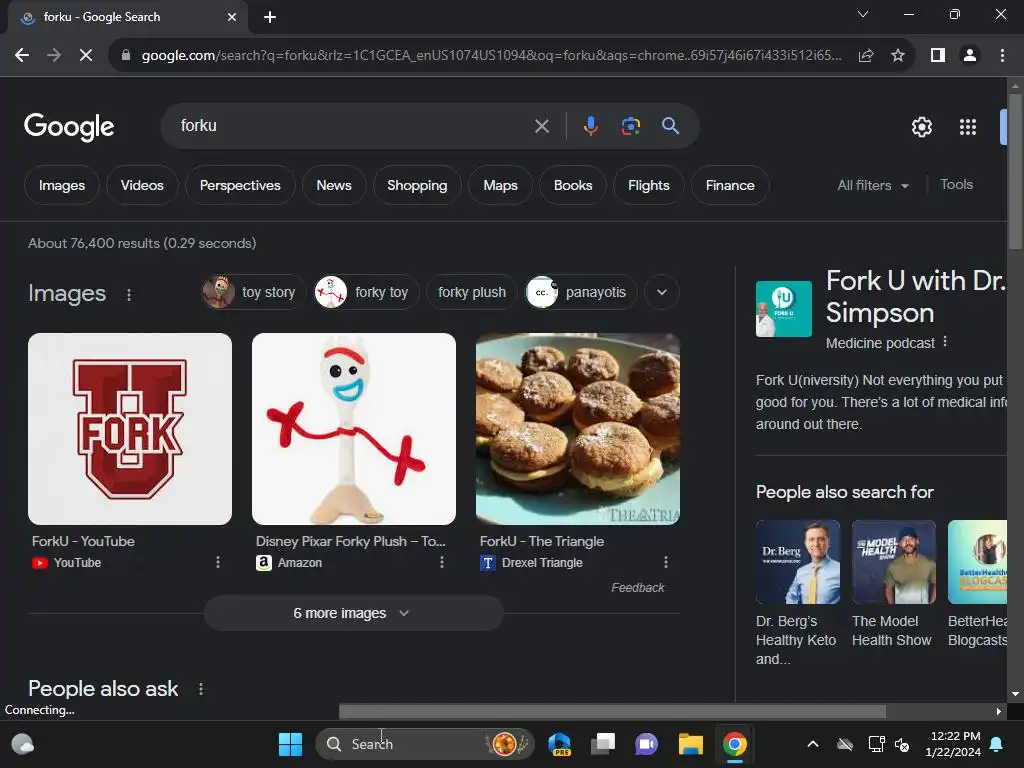Screen dimensions: 1024x768
Task: Clear the search box text
Action: tap(542, 126)
